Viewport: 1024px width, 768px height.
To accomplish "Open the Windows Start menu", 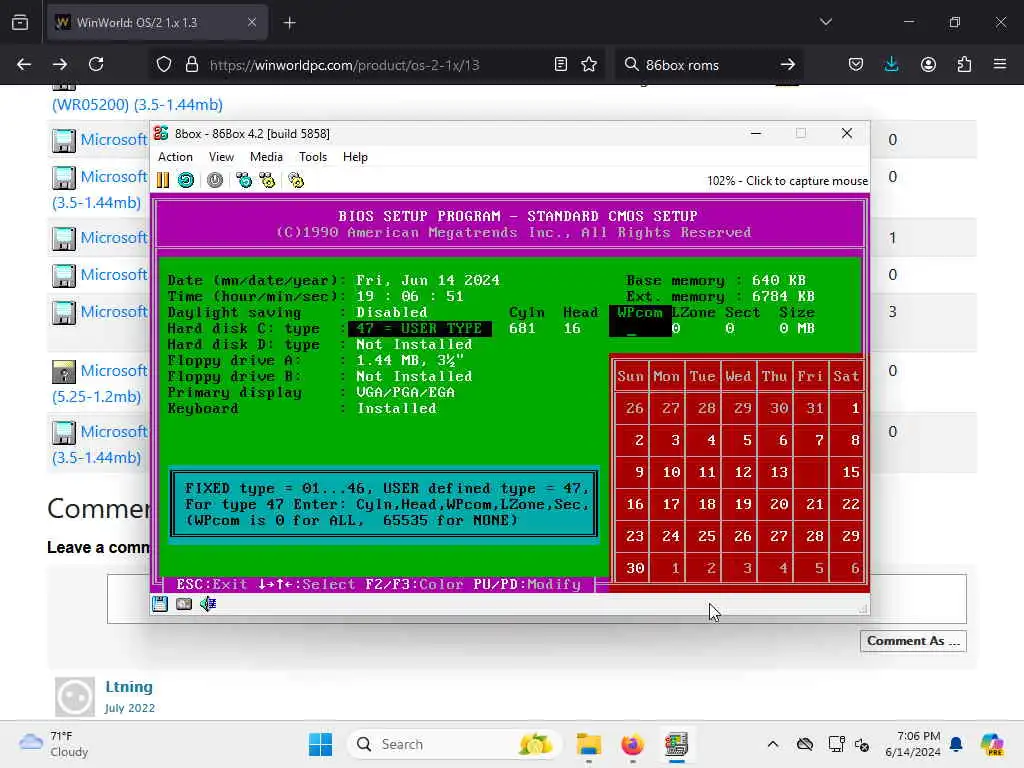I will [320, 744].
